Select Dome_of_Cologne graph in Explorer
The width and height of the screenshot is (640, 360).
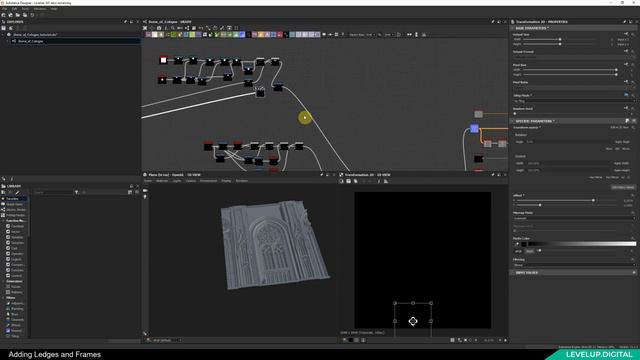31,41
